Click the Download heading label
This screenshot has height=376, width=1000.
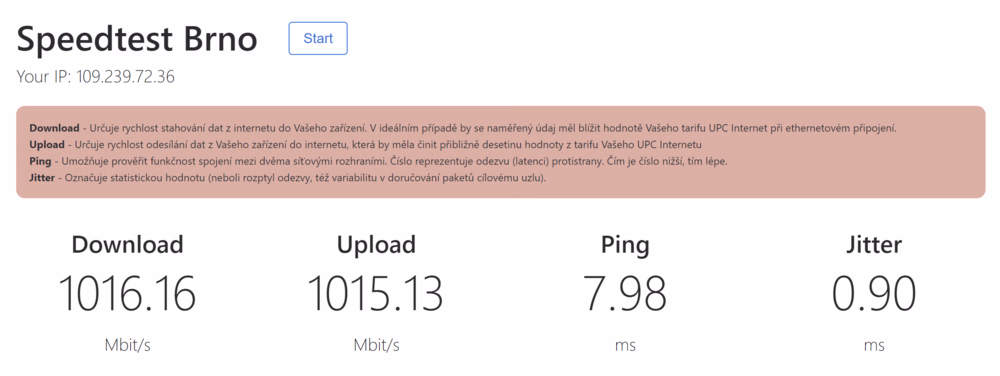pos(128,244)
